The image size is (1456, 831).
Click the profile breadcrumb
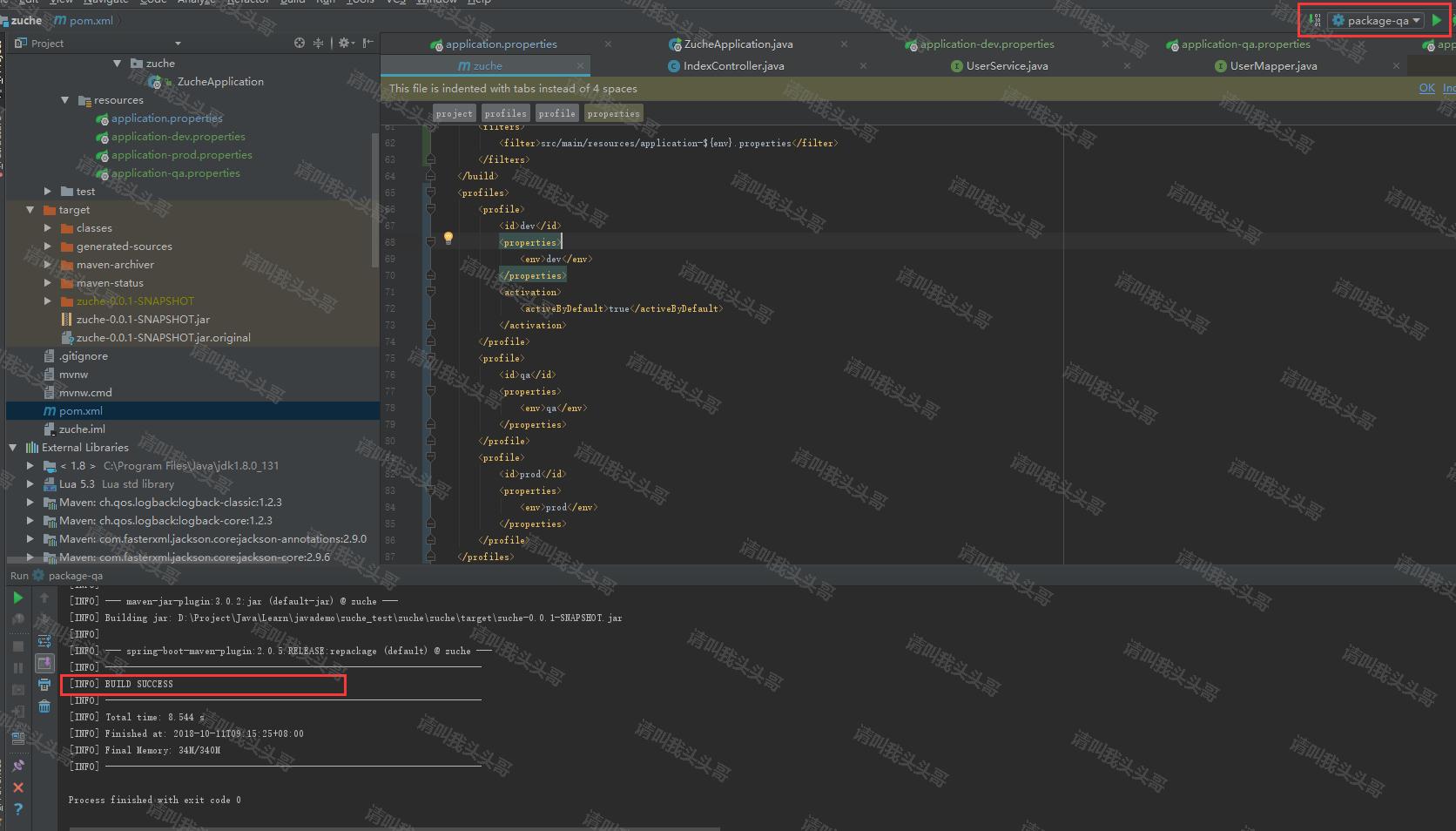(x=556, y=113)
